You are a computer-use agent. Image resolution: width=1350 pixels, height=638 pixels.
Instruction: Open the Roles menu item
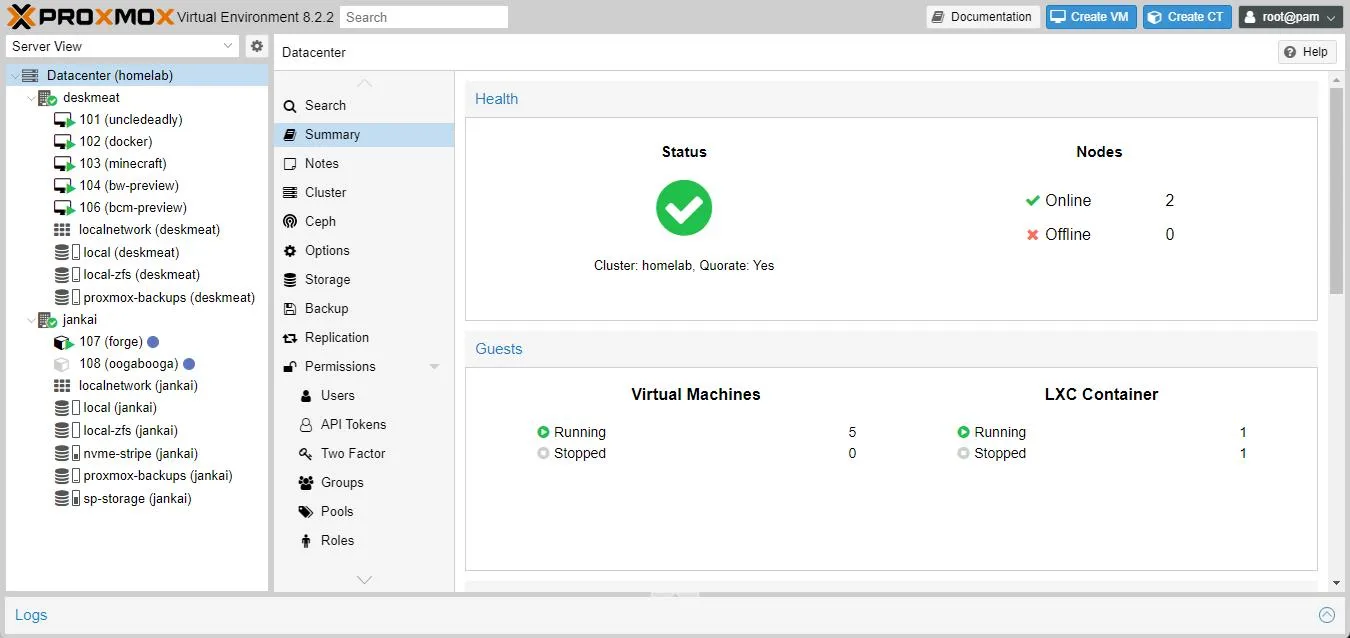(x=364, y=541)
